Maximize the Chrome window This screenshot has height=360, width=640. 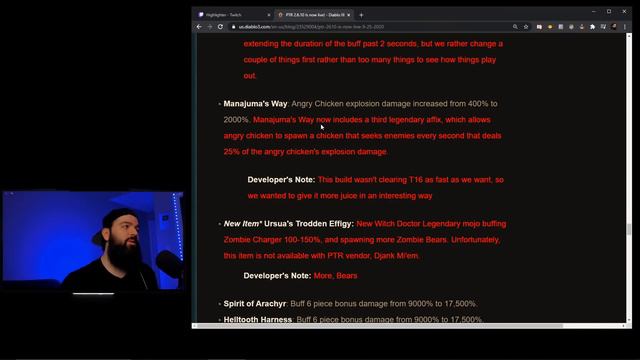pyautogui.click(x=609, y=11)
